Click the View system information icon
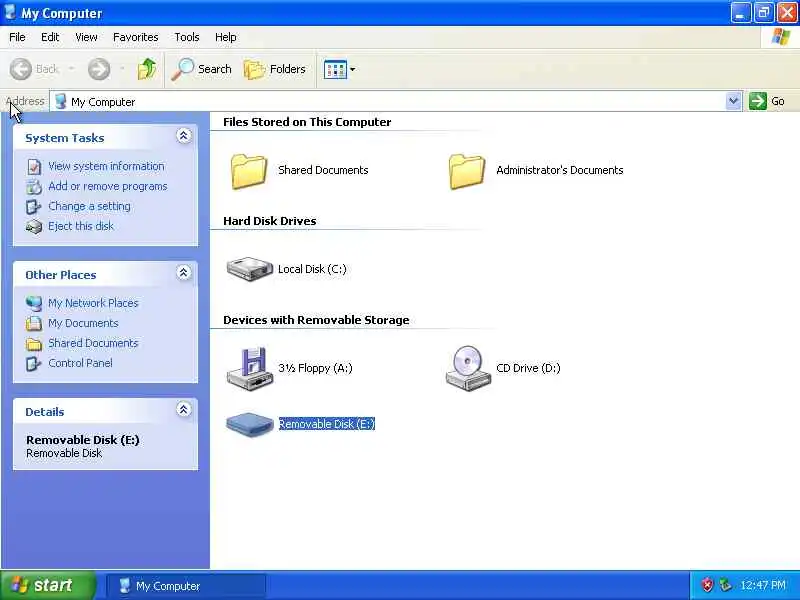 (34, 167)
